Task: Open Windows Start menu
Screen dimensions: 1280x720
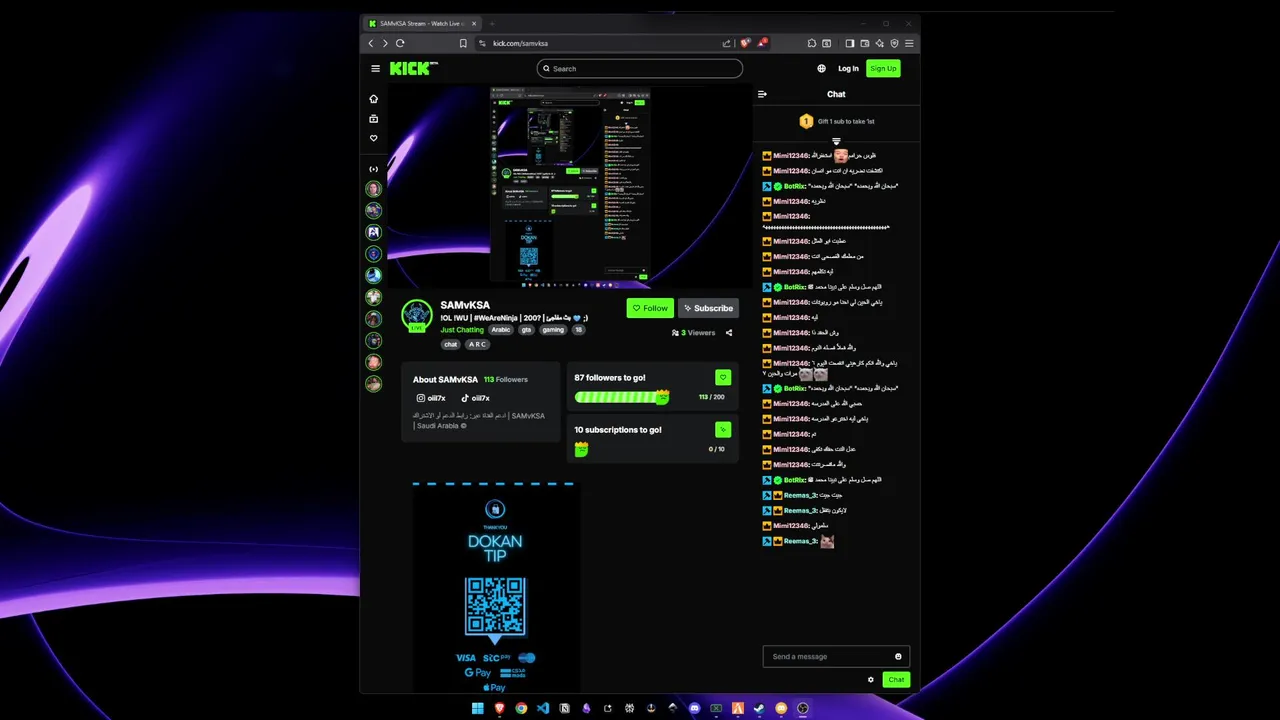Action: (x=478, y=708)
